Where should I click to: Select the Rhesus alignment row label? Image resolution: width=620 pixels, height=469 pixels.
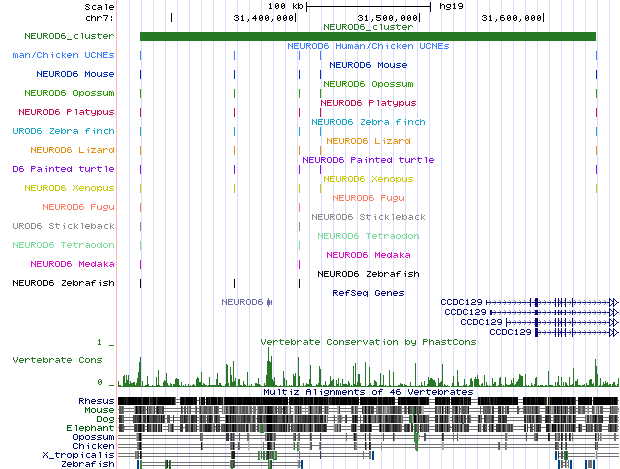pos(96,401)
